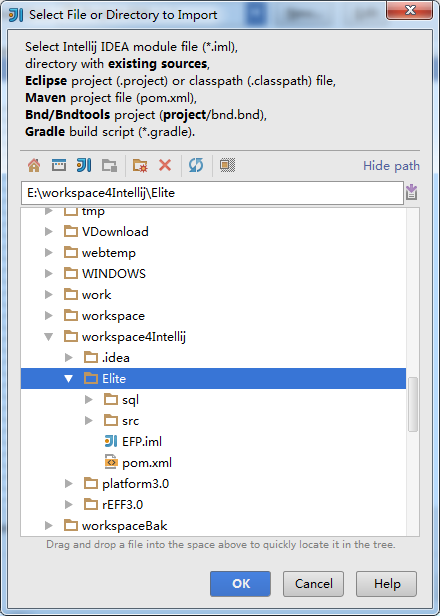
Task: Expand the src folder
Action: 89,421
